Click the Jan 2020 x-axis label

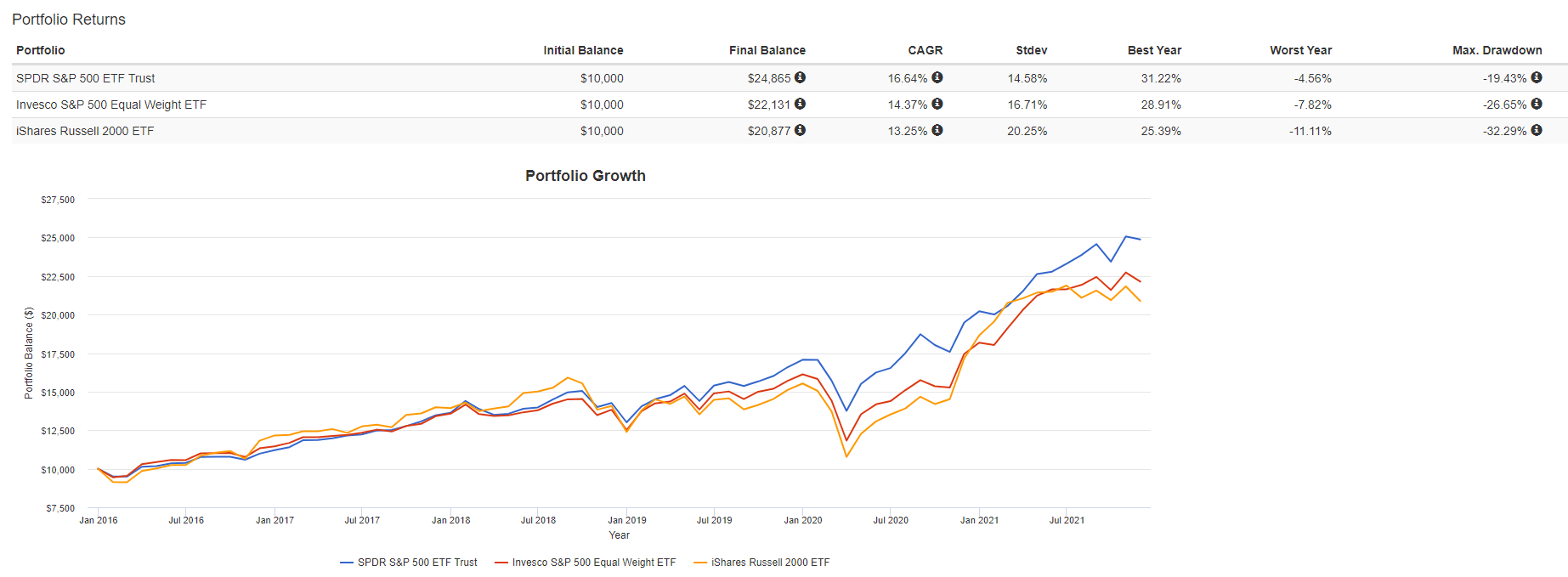(802, 520)
